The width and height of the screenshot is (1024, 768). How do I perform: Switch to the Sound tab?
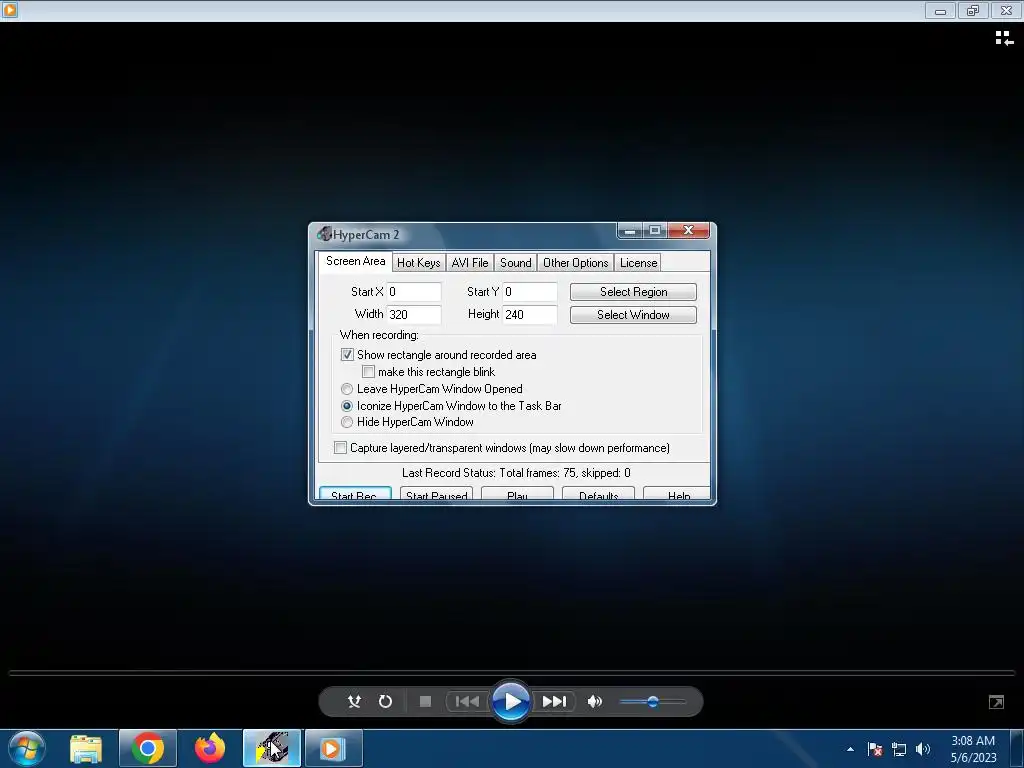click(x=515, y=263)
